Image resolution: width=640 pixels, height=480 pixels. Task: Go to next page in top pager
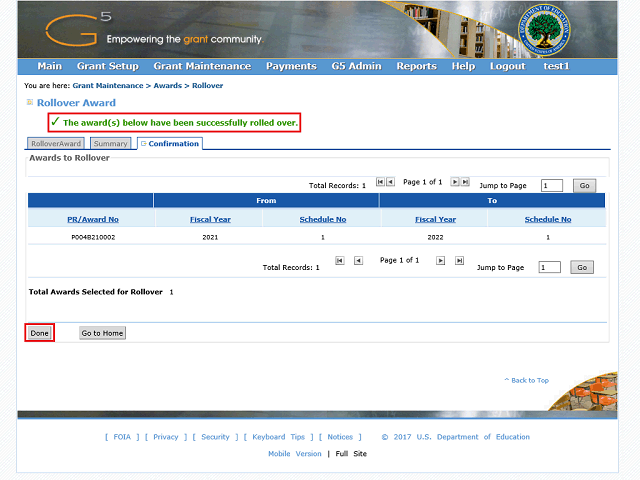tap(455, 182)
